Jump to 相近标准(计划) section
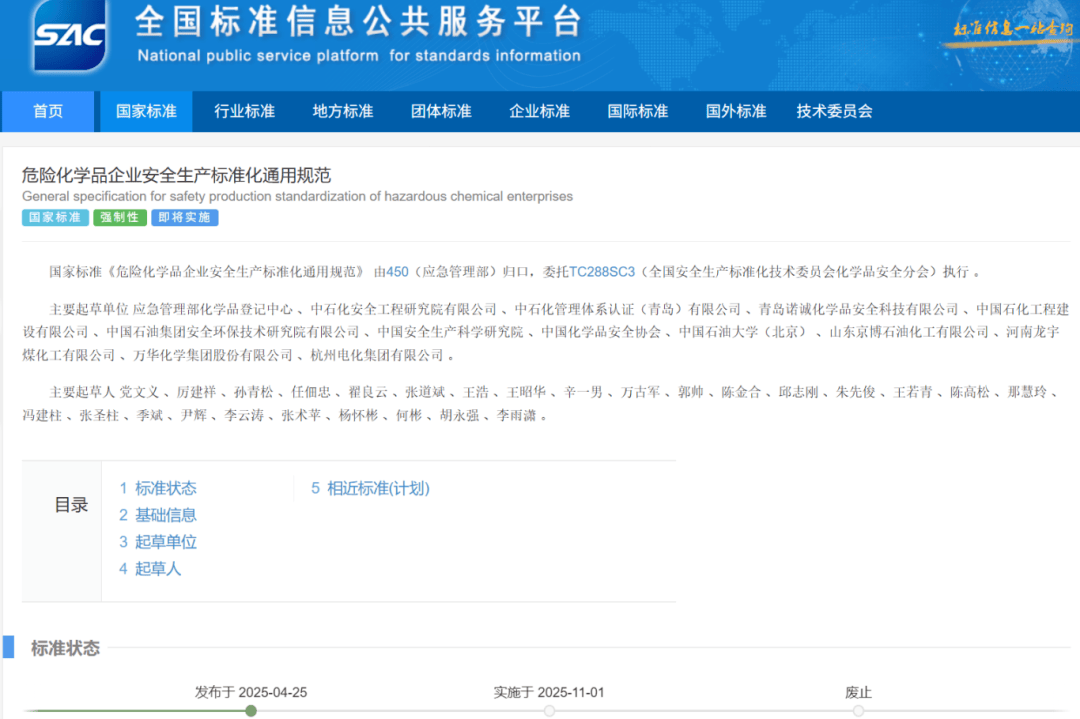 377,488
